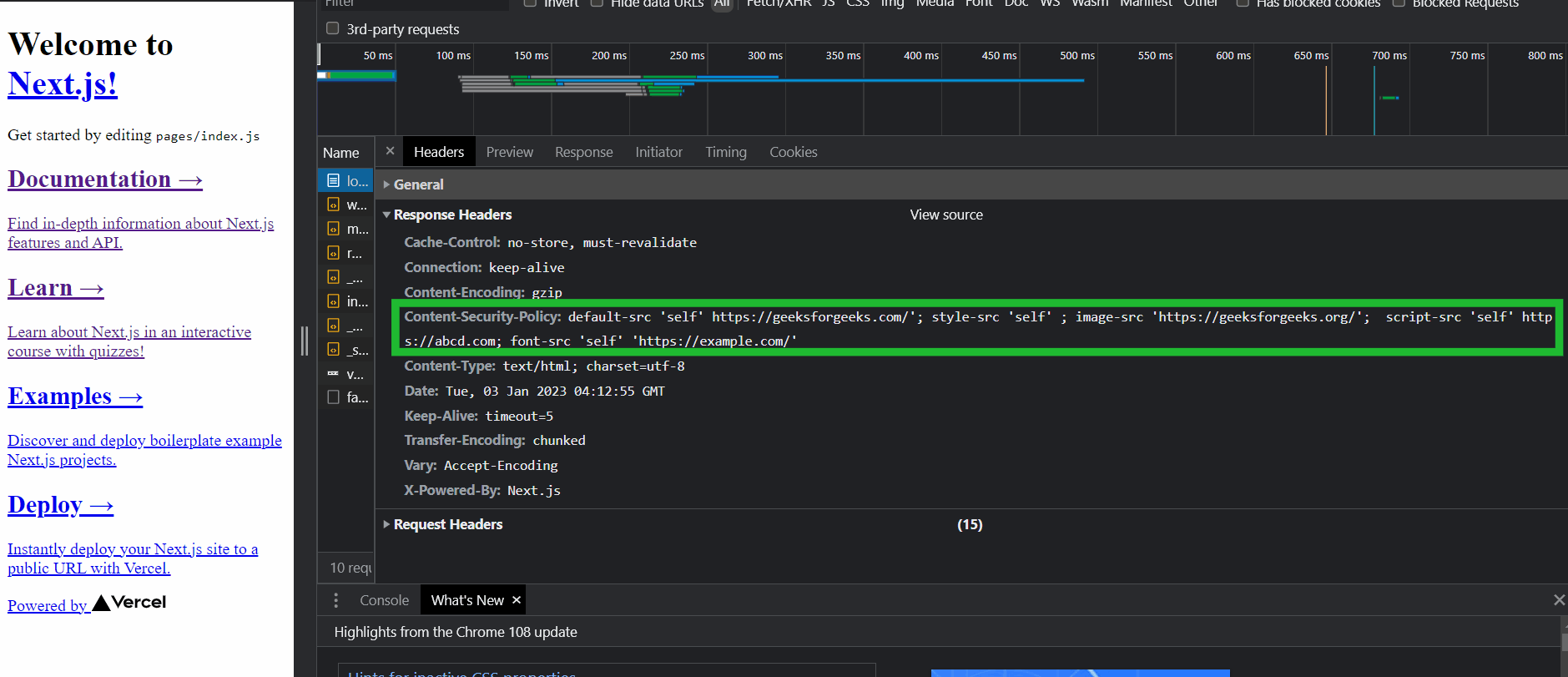Viewport: 1568px width, 677px height.
Task: Close the What's New drawer tab
Action: coord(517,600)
